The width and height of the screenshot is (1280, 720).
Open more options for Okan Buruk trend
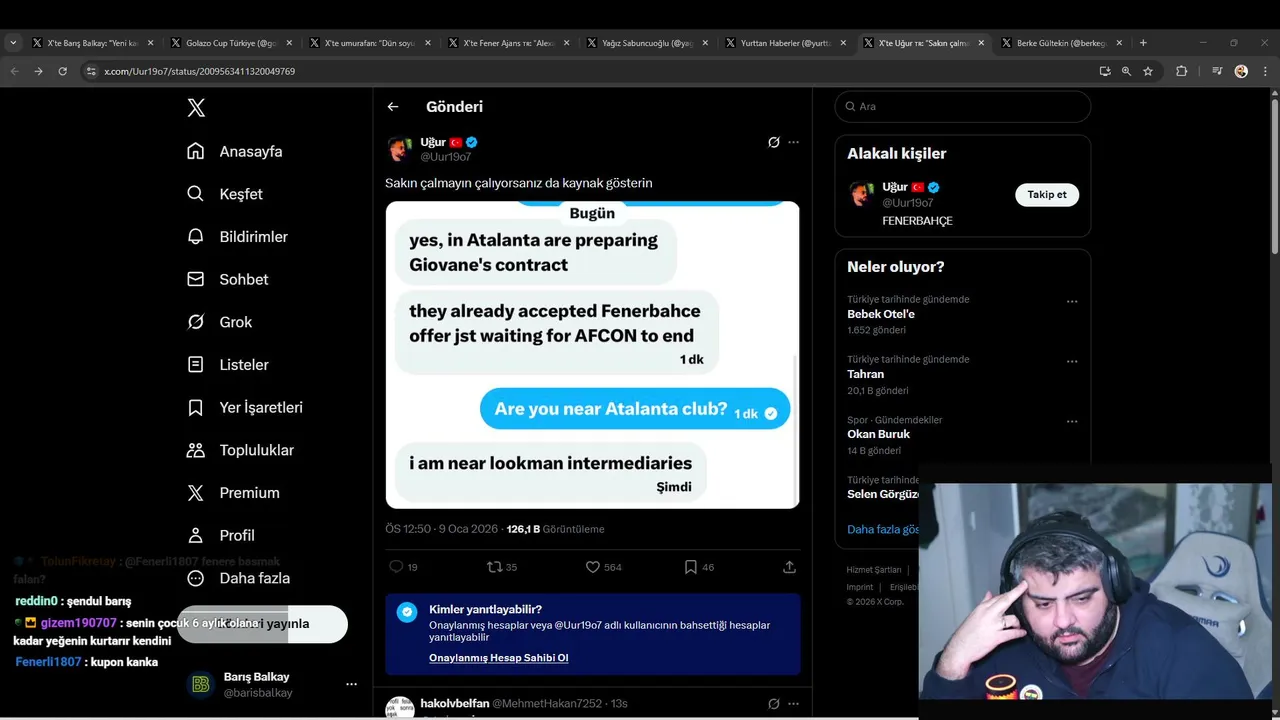coord(1072,421)
